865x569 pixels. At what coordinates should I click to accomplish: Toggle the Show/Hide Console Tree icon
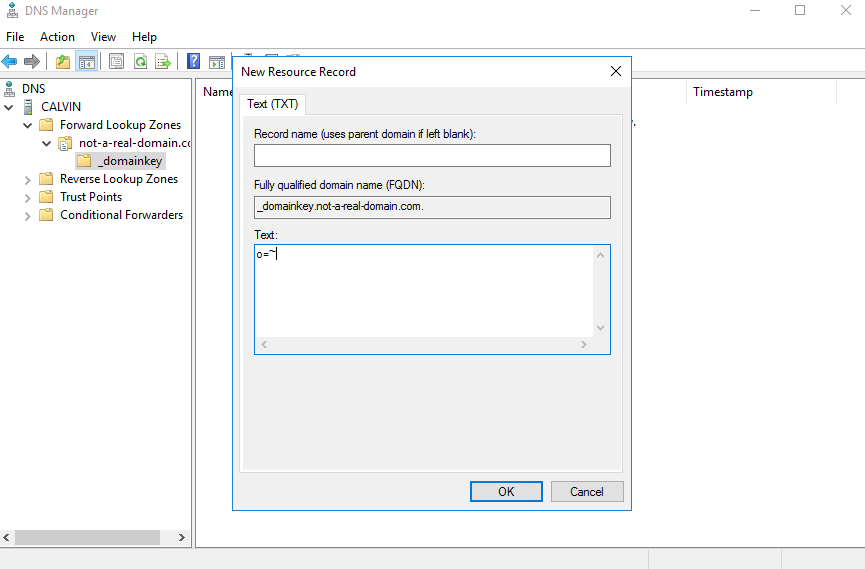point(87,61)
